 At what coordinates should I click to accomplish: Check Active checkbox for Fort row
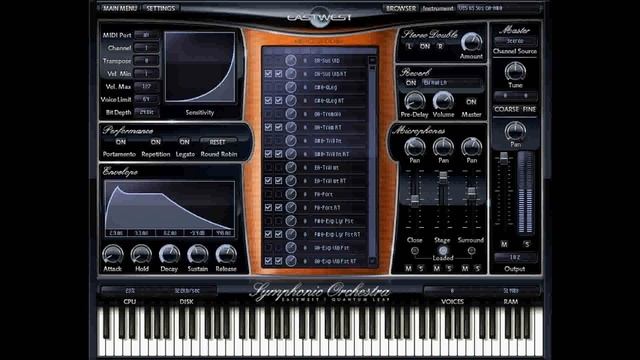(x=268, y=194)
